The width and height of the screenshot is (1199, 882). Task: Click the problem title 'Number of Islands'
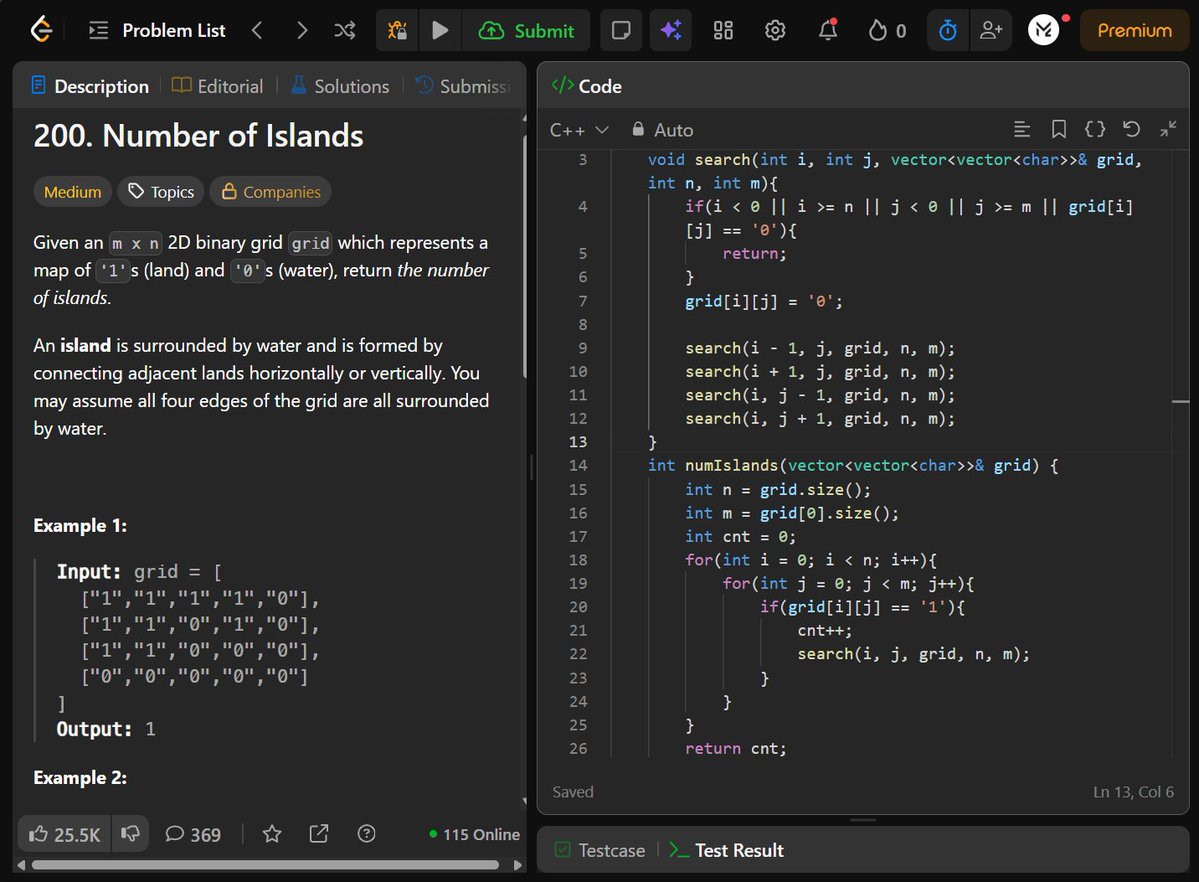198,136
